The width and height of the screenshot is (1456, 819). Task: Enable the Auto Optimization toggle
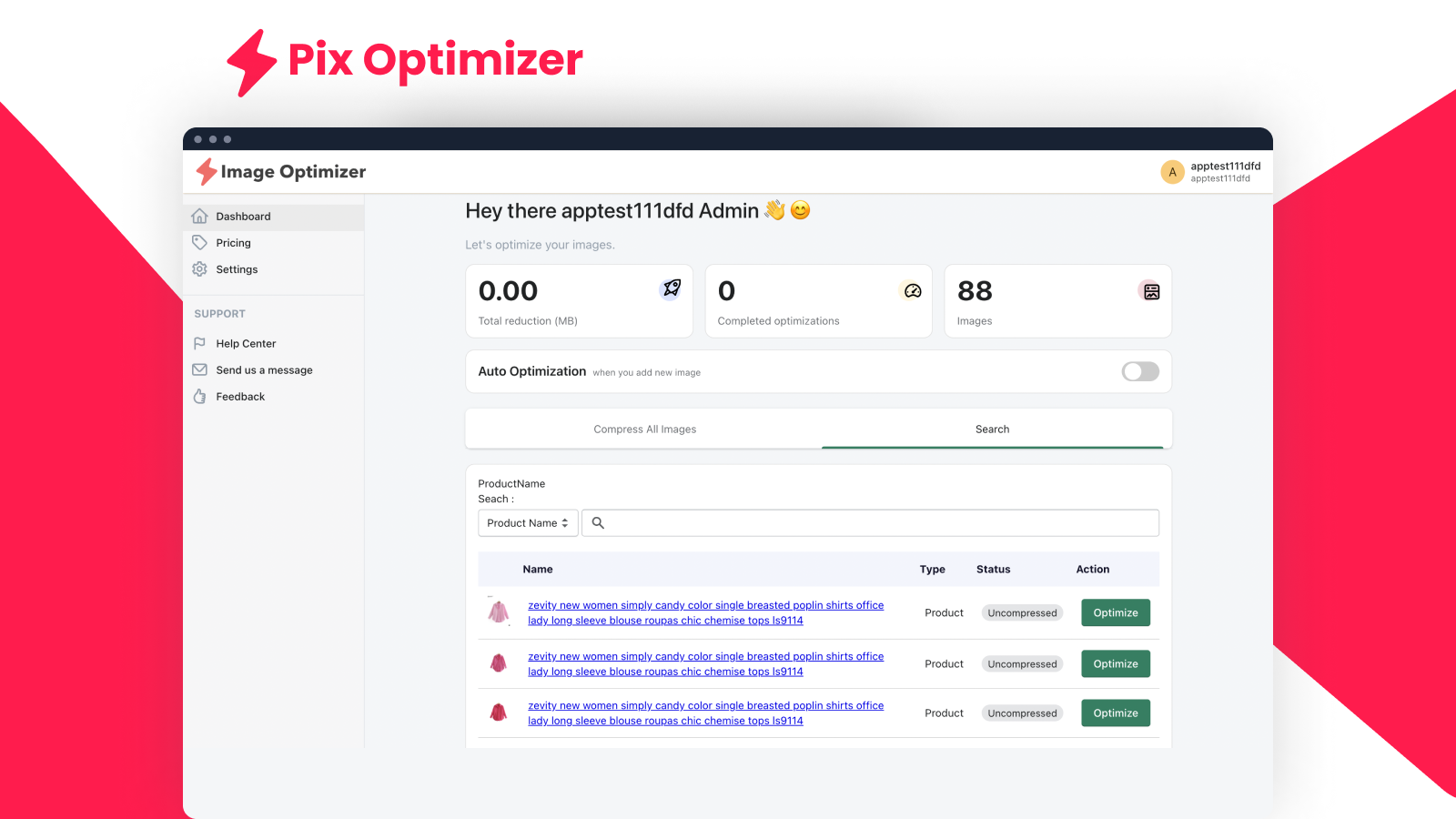1139,371
